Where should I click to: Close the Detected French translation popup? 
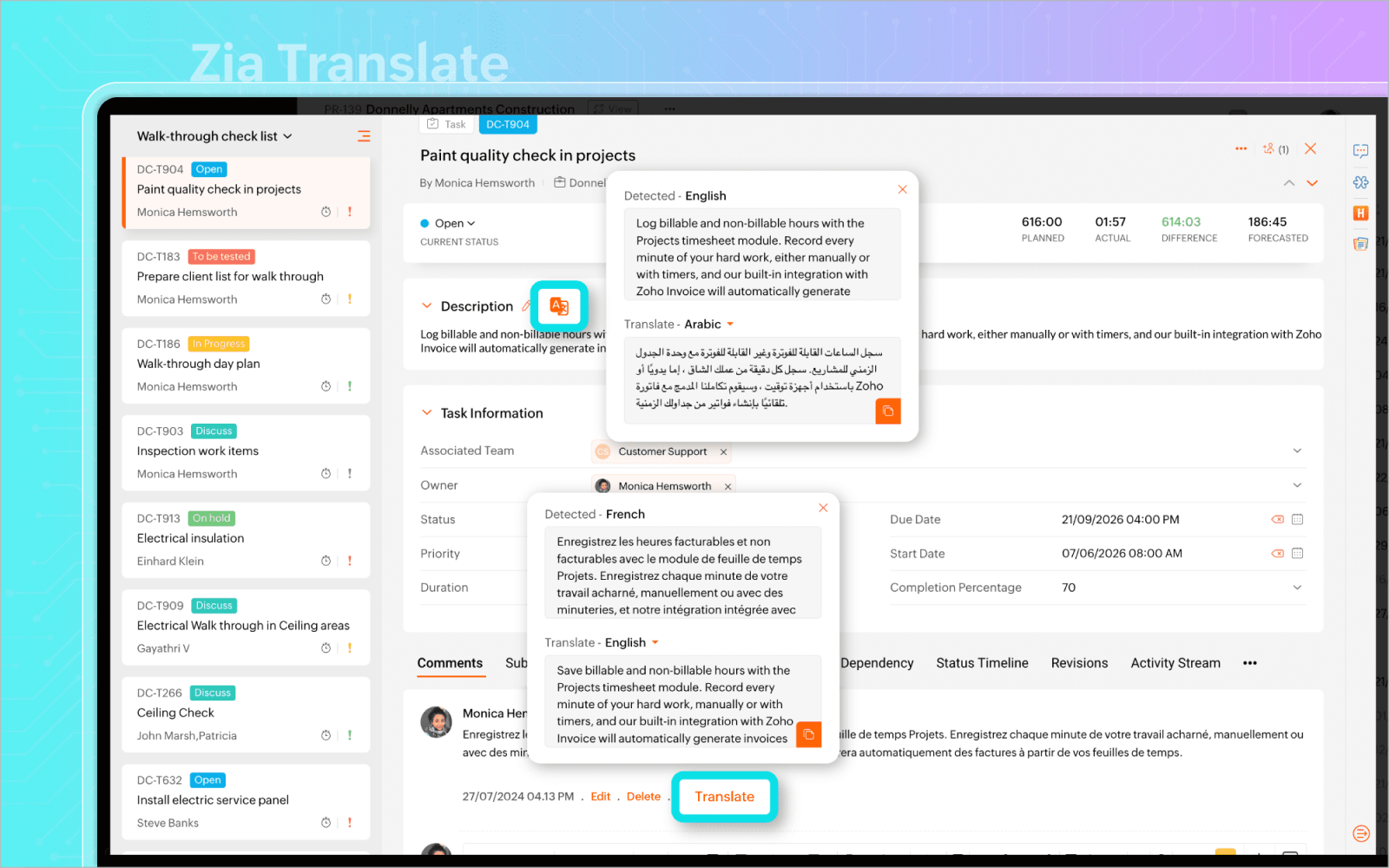(823, 508)
